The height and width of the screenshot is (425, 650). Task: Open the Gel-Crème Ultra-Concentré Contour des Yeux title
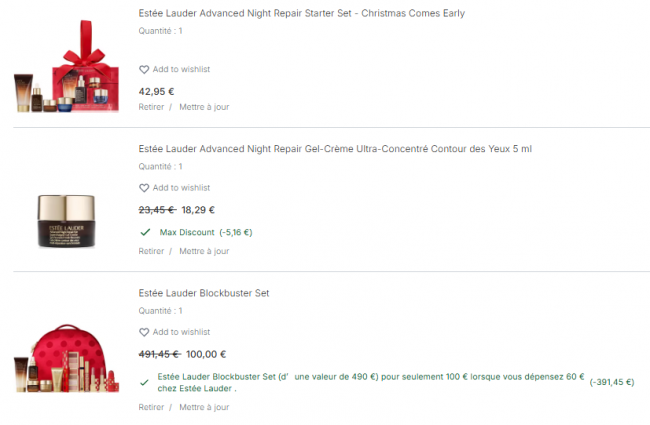click(335, 149)
